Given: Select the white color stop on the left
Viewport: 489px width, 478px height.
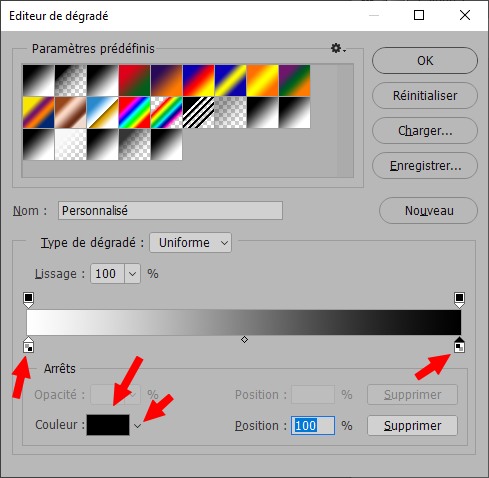Looking at the screenshot, I should tap(29, 345).
